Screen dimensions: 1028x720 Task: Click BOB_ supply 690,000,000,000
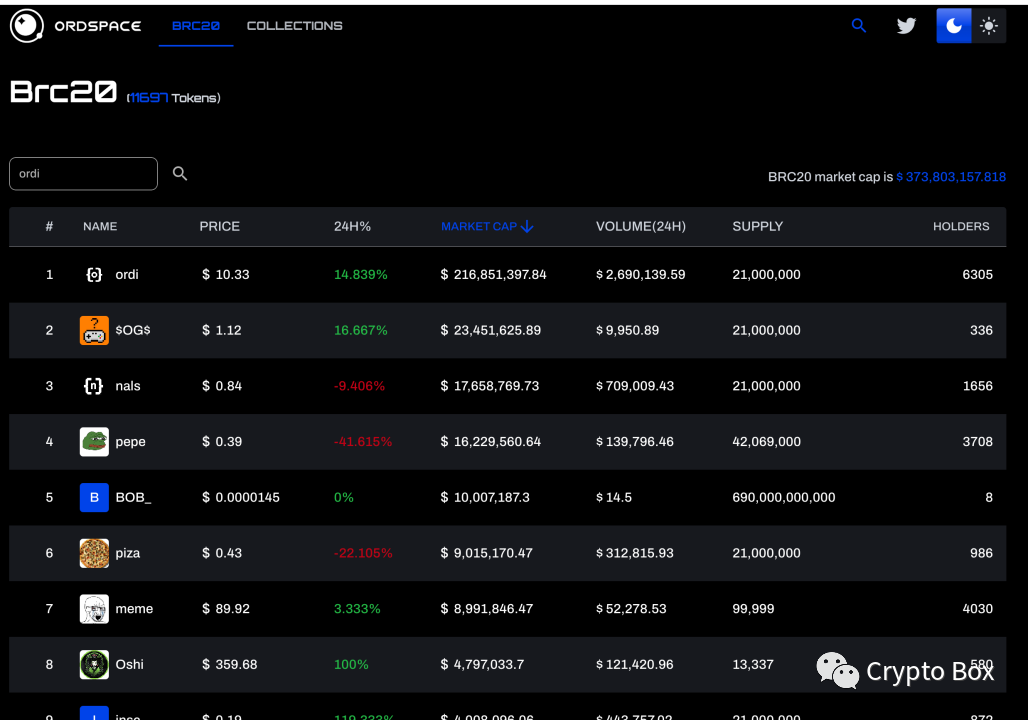pos(784,498)
